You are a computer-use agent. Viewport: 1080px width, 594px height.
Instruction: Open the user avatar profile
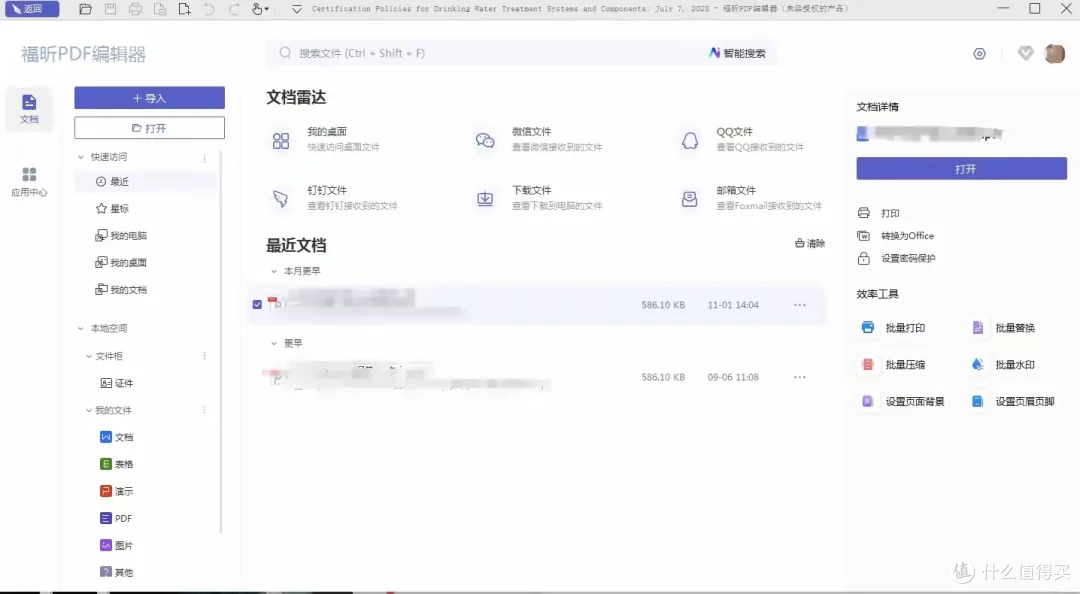(1055, 53)
